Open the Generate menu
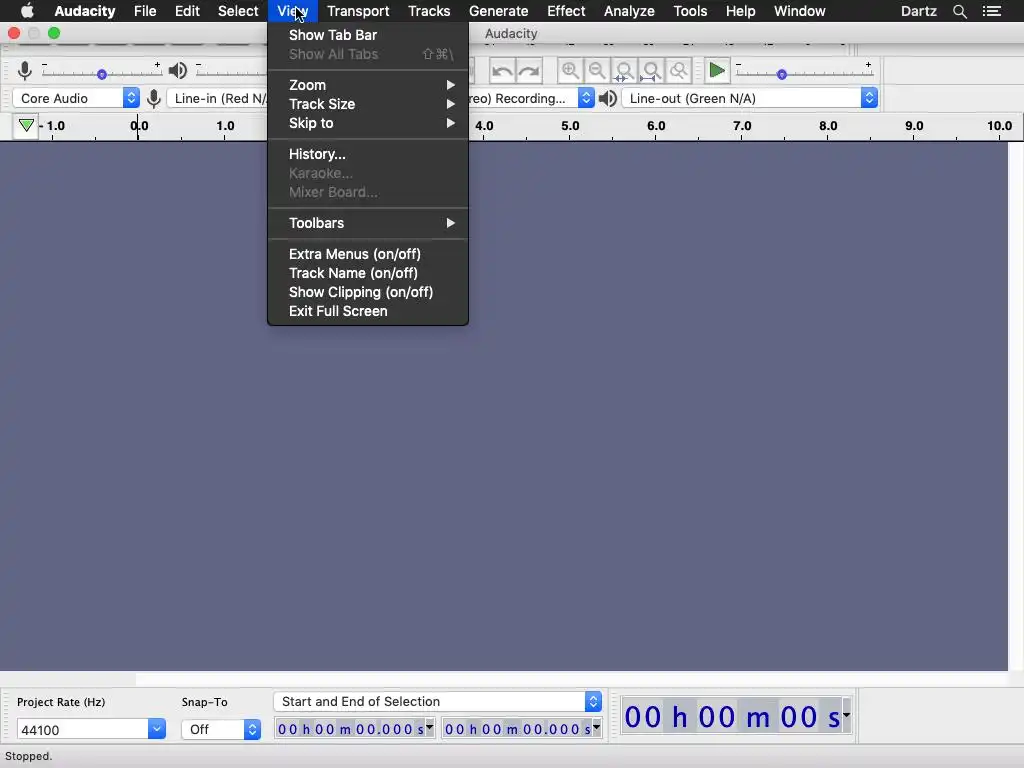 pos(498,11)
